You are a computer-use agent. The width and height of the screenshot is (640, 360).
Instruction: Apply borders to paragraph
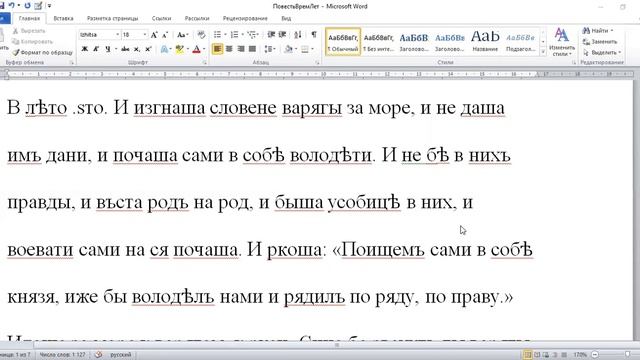coord(304,49)
